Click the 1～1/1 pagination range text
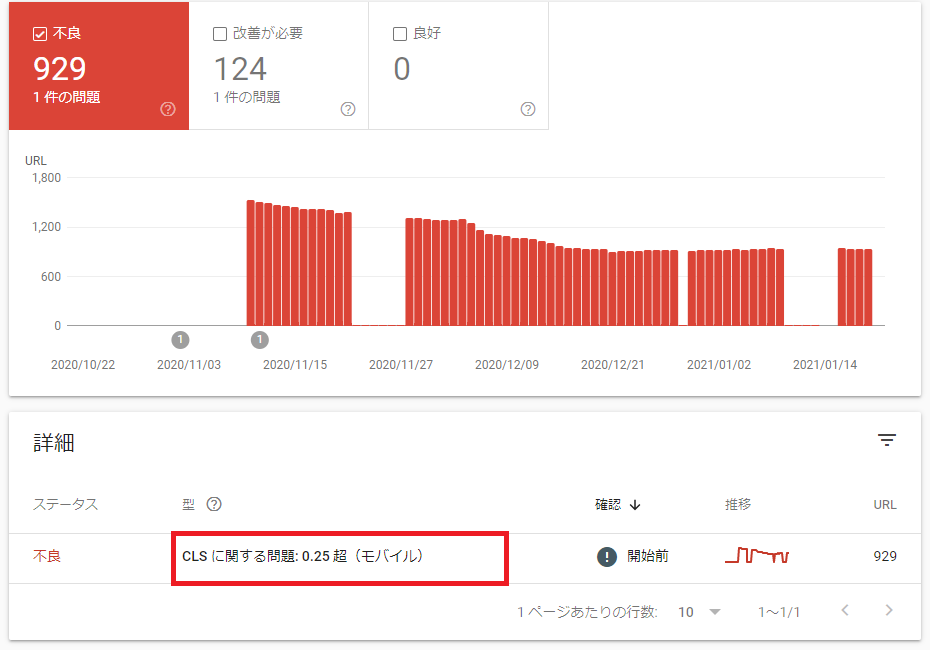Viewport: 930px width, 650px height. pyautogui.click(x=779, y=612)
